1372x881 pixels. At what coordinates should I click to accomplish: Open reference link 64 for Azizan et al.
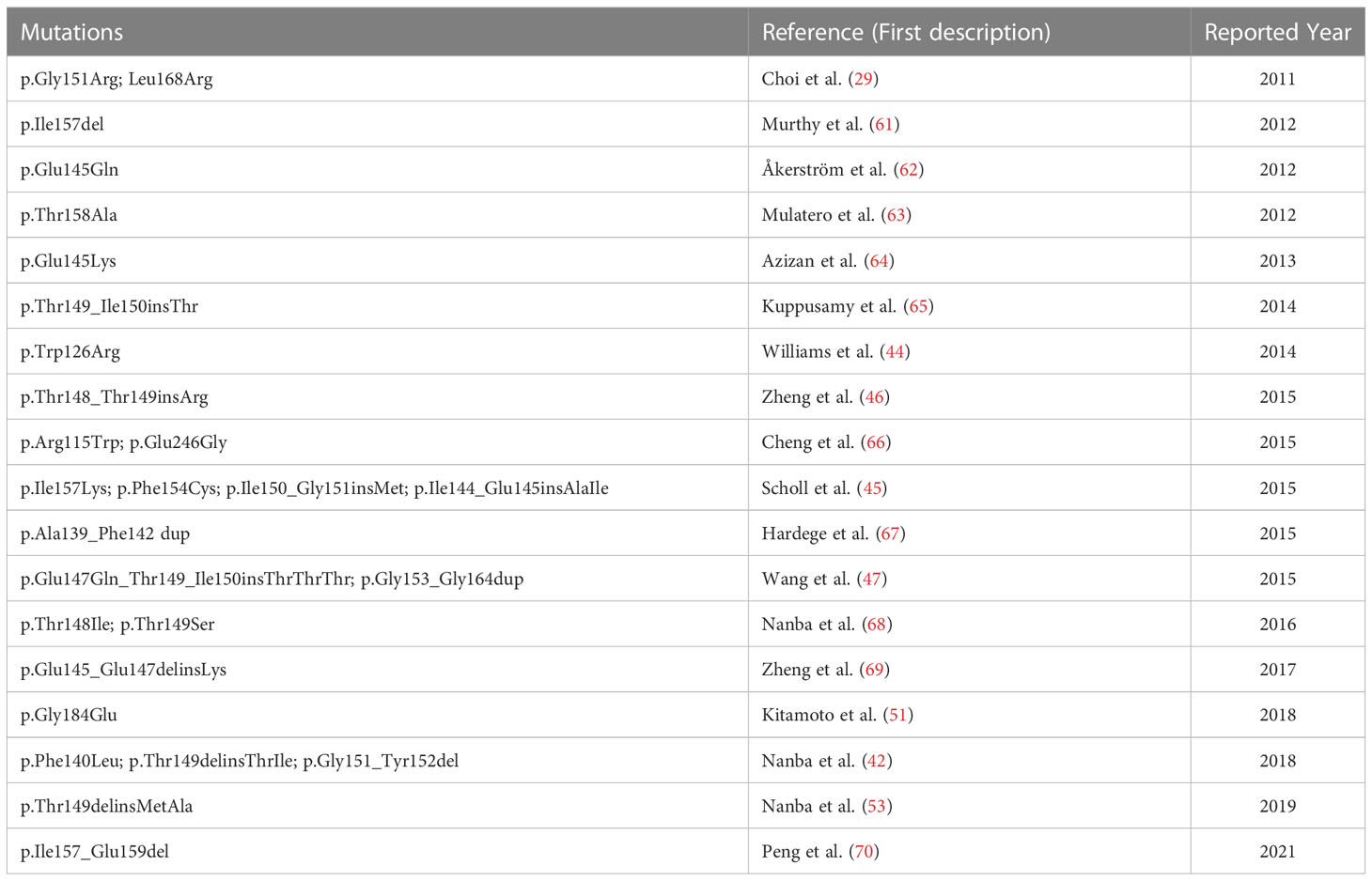pyautogui.click(x=880, y=261)
